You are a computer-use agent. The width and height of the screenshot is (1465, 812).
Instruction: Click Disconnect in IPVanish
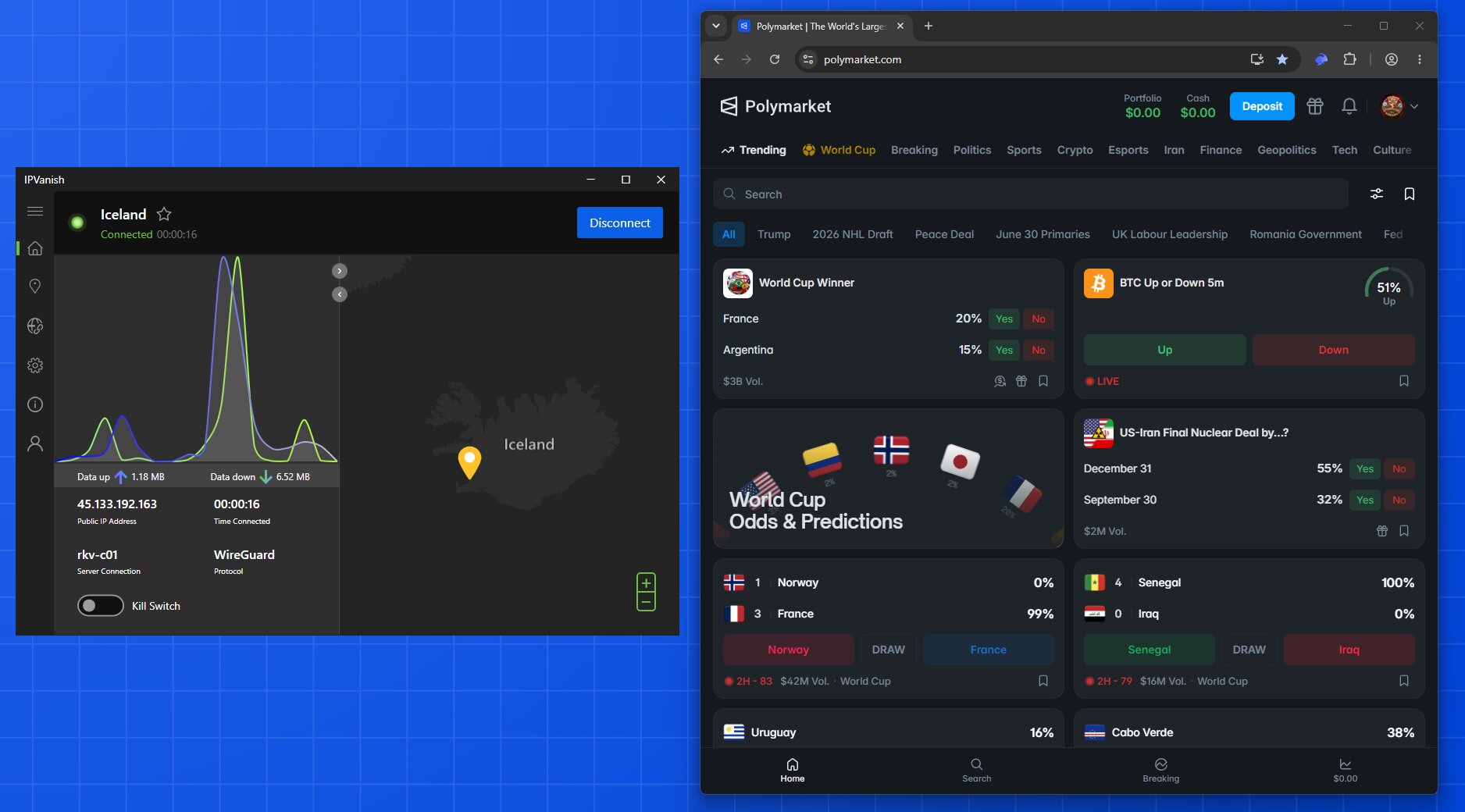[620, 223]
